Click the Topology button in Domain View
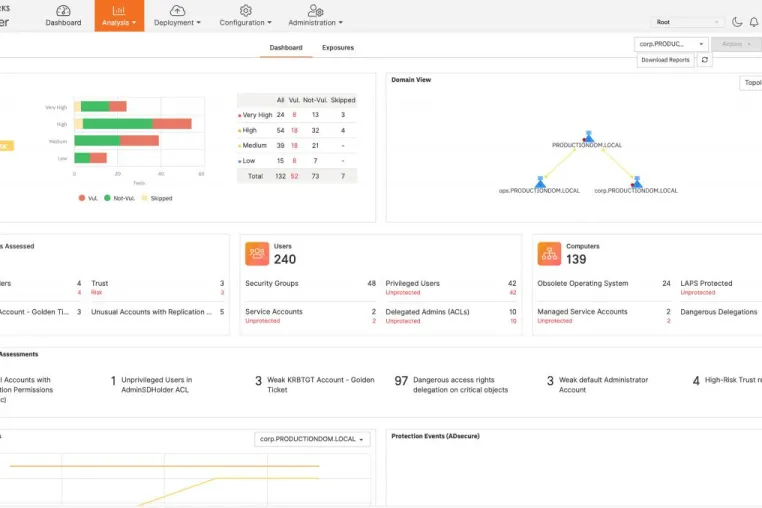 tap(751, 83)
